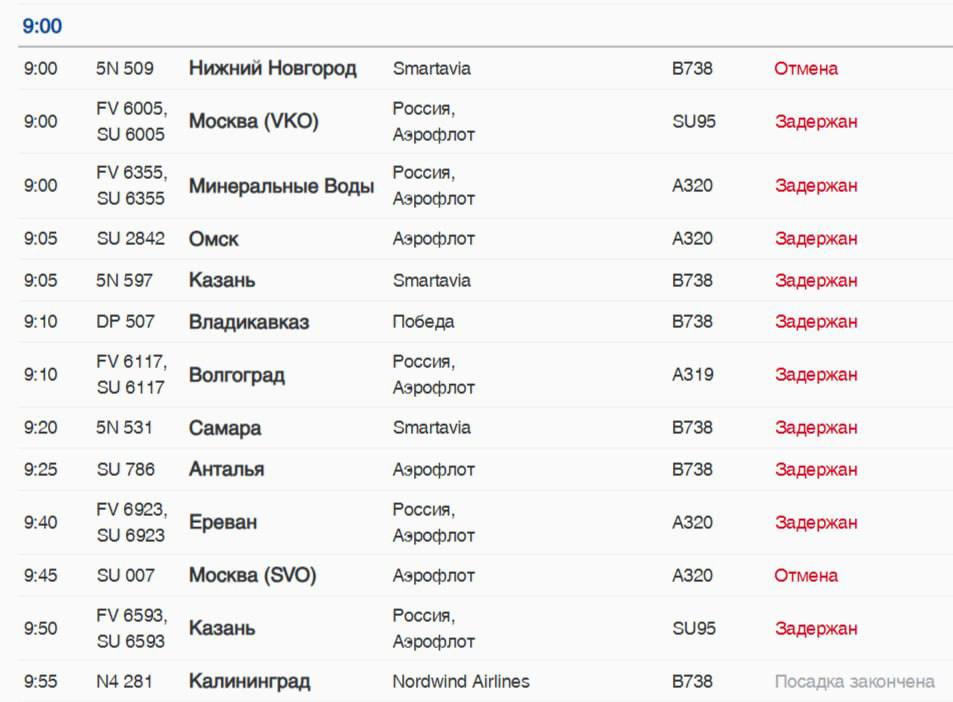Open Анталья destination entry
The width and height of the screenshot is (953, 702).
pyautogui.click(x=226, y=469)
